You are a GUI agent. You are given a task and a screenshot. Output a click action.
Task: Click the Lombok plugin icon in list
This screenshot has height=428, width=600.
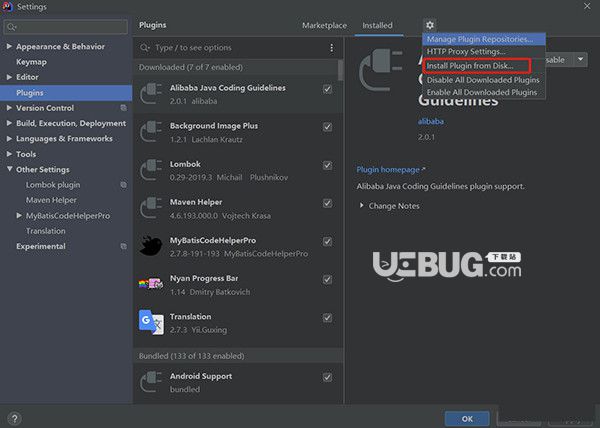point(151,170)
